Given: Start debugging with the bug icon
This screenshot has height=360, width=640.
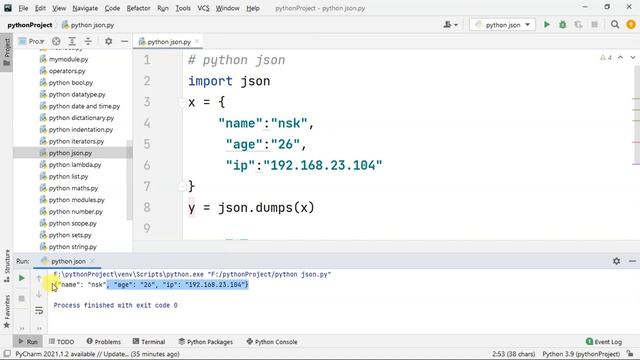Looking at the screenshot, I should [562, 25].
